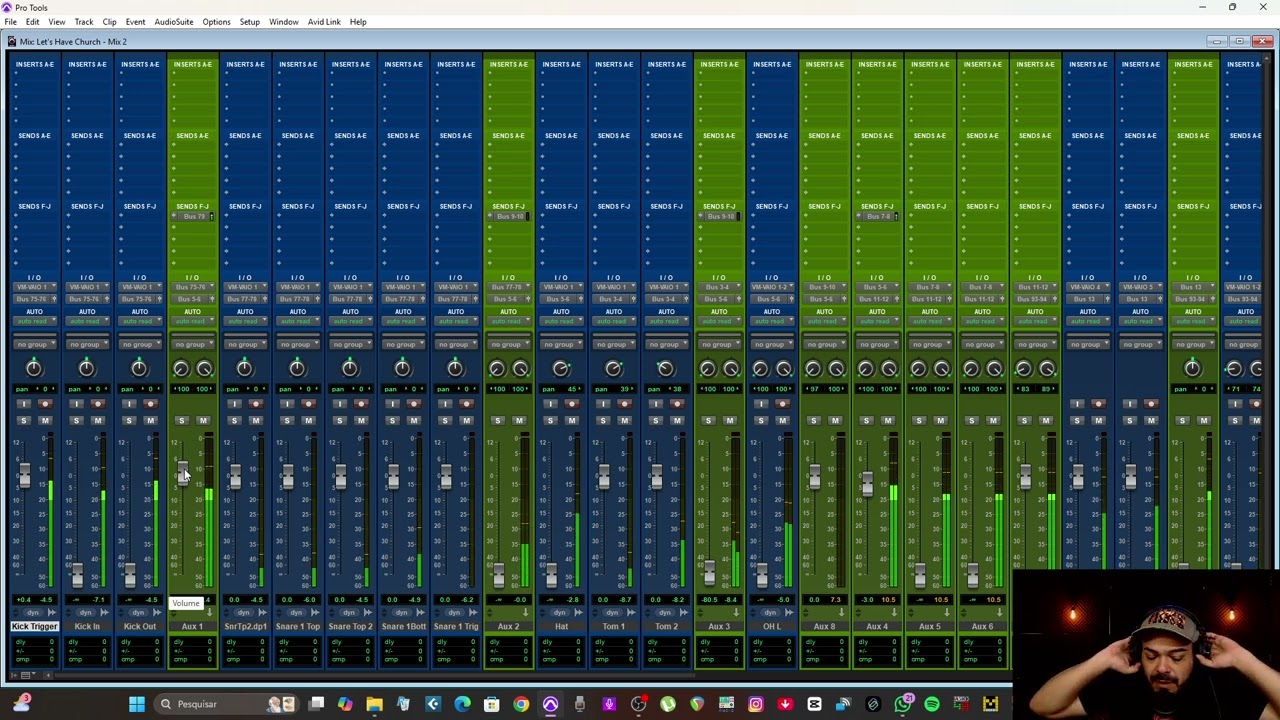
Task: Open Aux 3 input path selector
Action: (x=719, y=287)
